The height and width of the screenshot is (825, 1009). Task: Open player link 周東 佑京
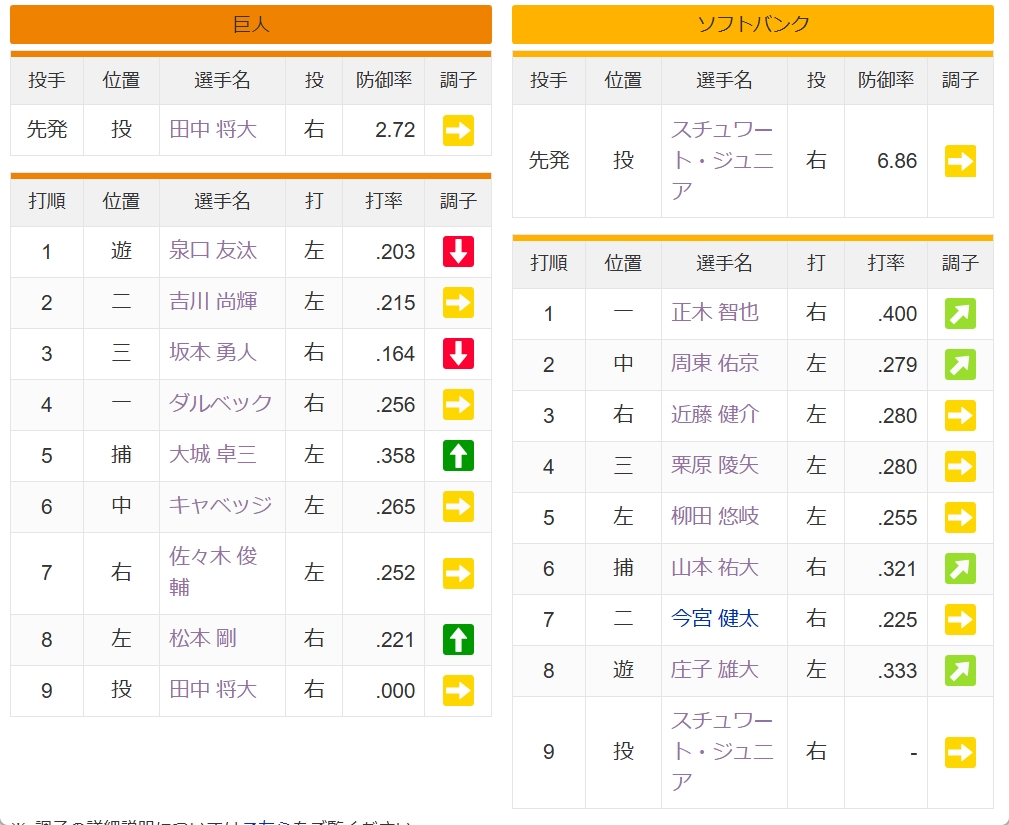715,363
